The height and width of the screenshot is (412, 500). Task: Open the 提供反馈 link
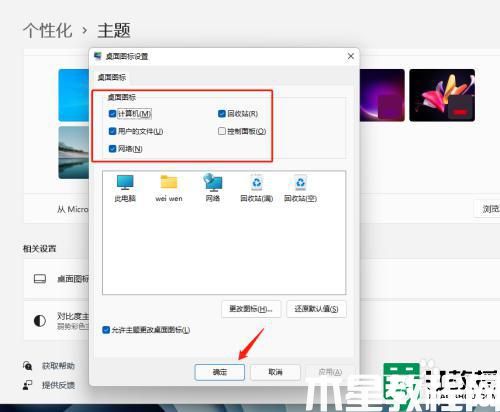(x=58, y=385)
